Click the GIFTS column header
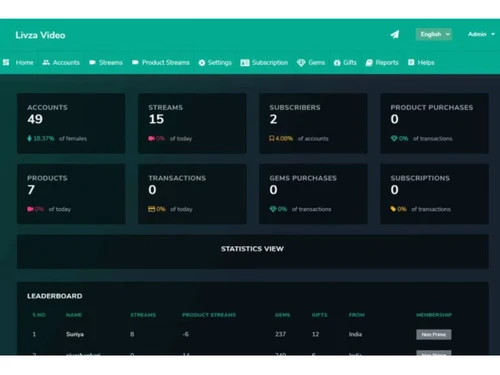500x375 pixels. coord(319,315)
